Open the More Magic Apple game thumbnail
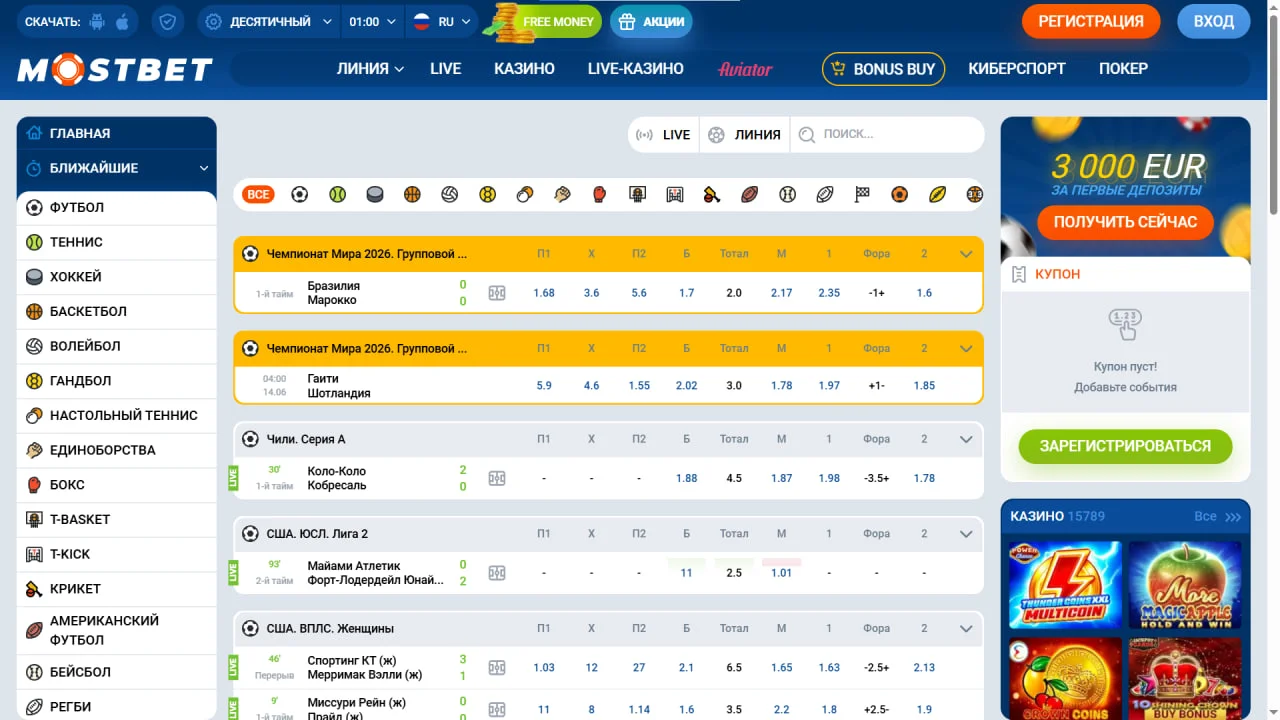Viewport: 1280px width, 720px height. point(1186,585)
